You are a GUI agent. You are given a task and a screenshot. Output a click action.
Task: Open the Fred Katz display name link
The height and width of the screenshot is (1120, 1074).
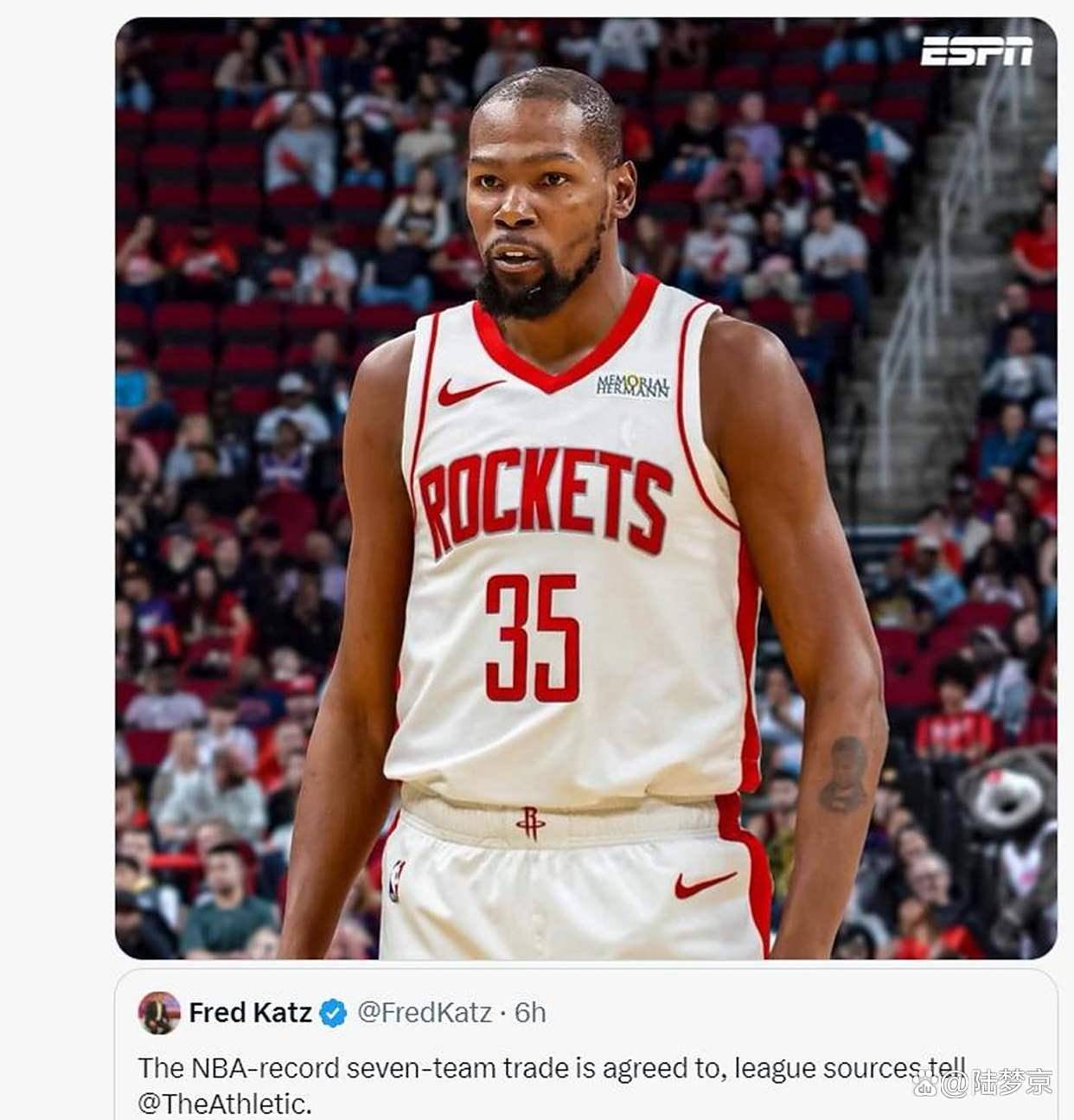click(x=250, y=1013)
